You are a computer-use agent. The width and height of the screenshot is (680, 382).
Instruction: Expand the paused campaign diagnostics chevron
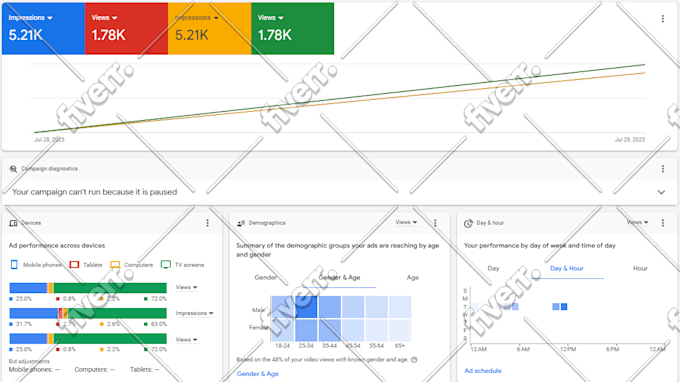pos(661,192)
